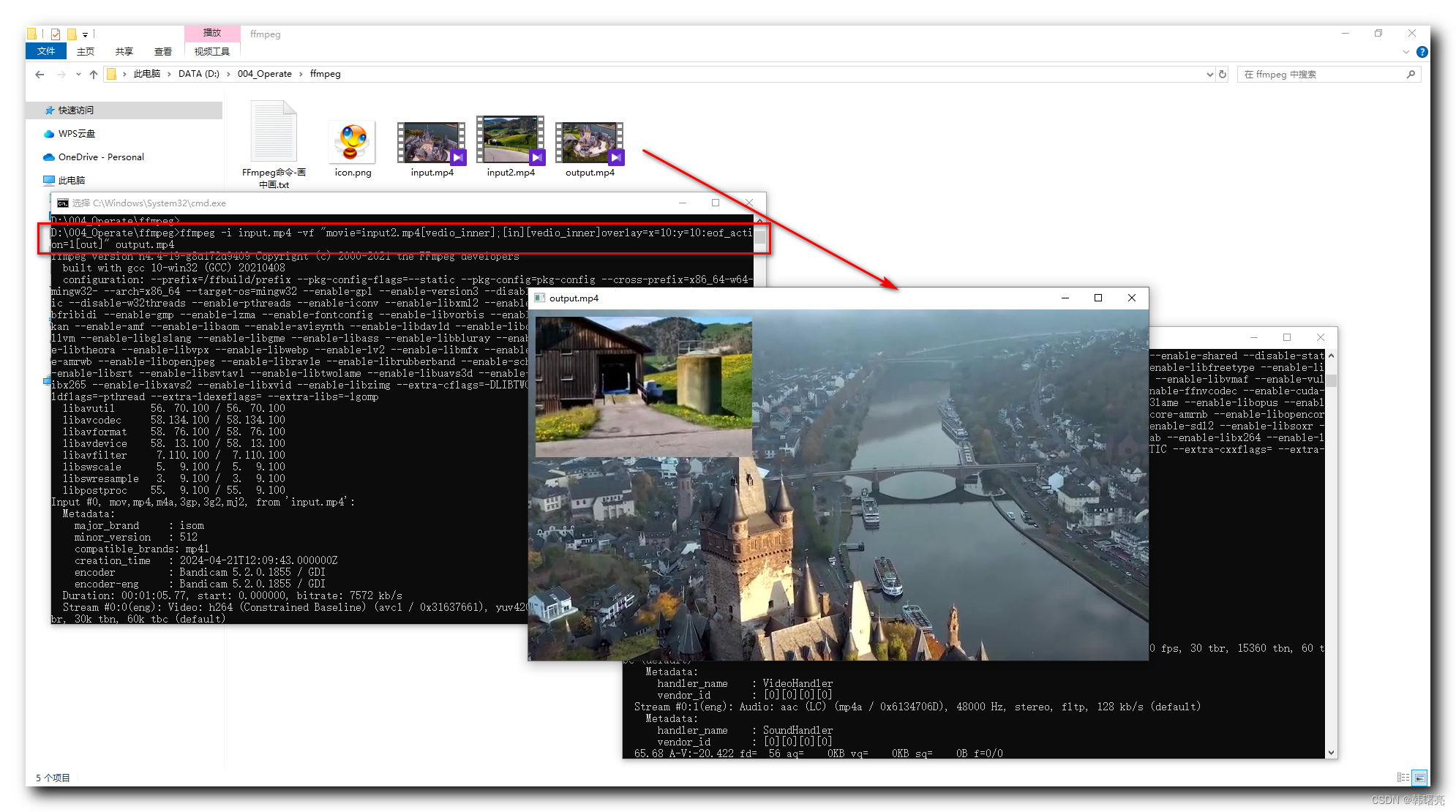Image resolution: width=1456 pixels, height=812 pixels.
Task: Expand the address bar history dropdown
Action: point(1211,74)
